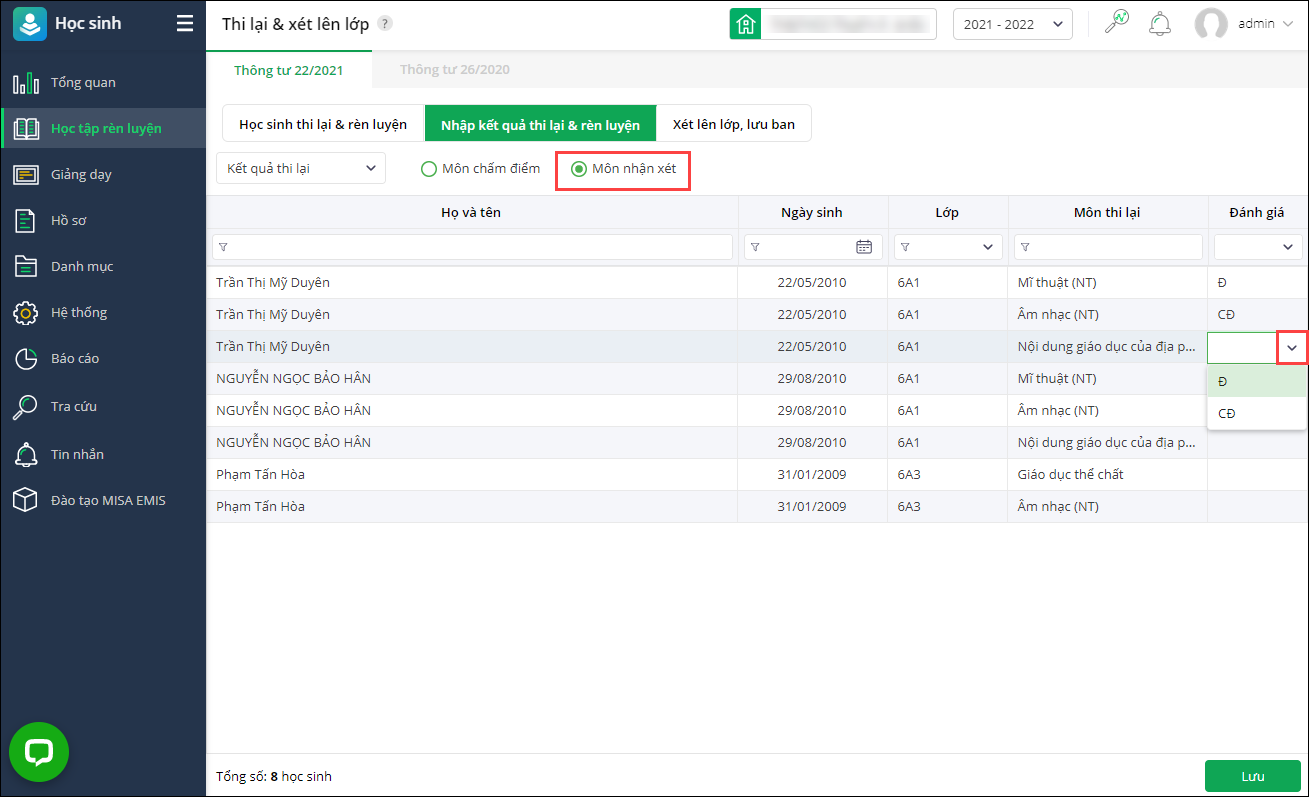Viewport: 1309px width, 797px height.
Task: Click the green school home icon
Action: click(x=745, y=24)
